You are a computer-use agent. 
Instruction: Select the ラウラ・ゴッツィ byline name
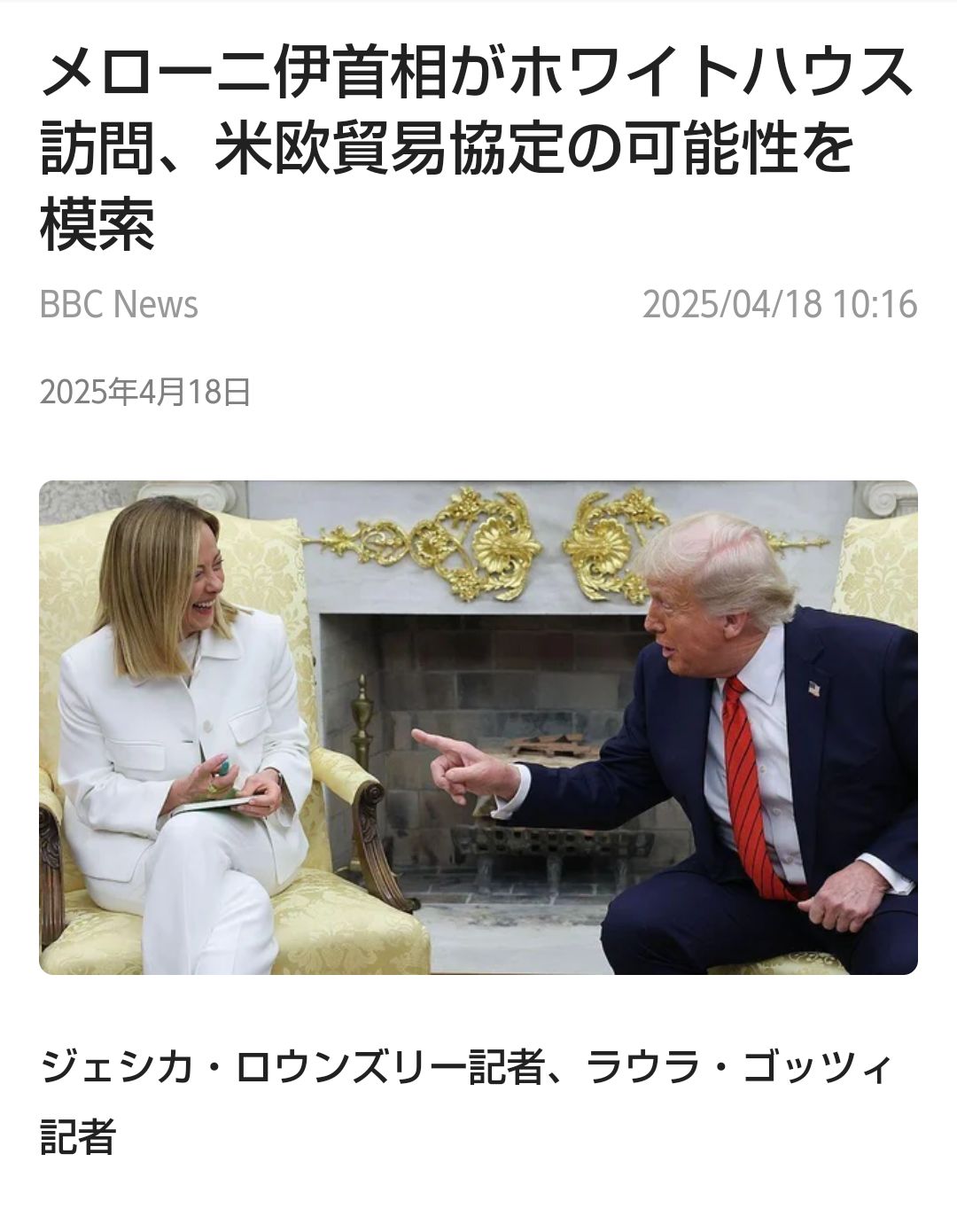tap(738, 1068)
